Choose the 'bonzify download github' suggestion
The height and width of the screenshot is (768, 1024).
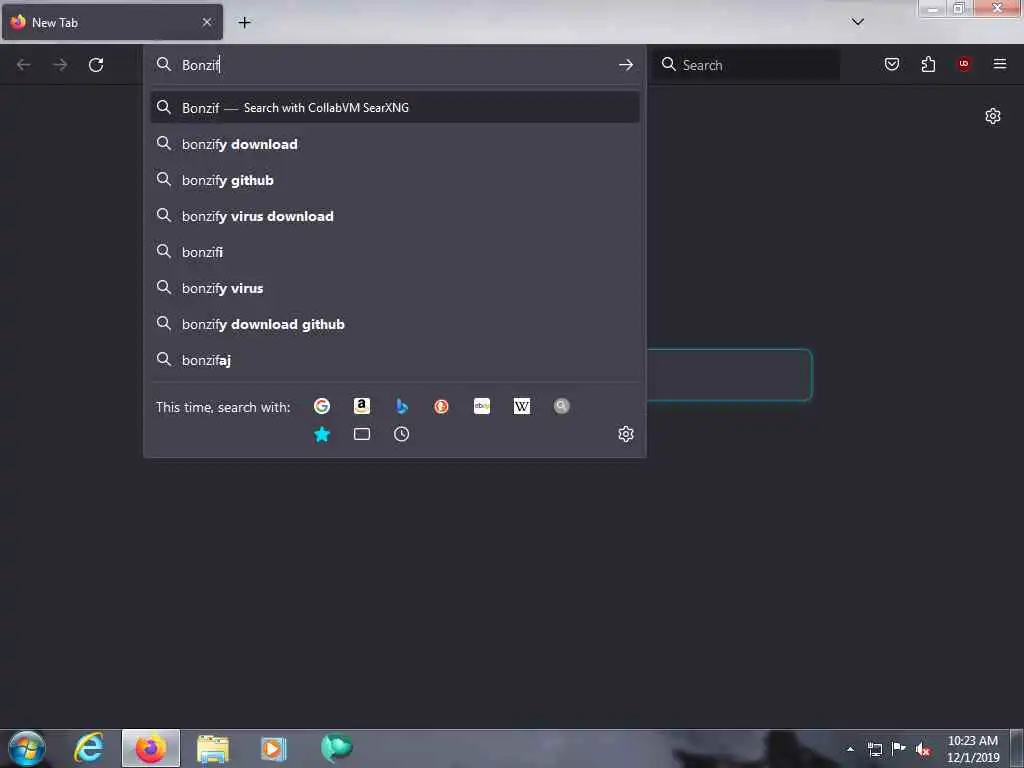pyautogui.click(x=394, y=324)
